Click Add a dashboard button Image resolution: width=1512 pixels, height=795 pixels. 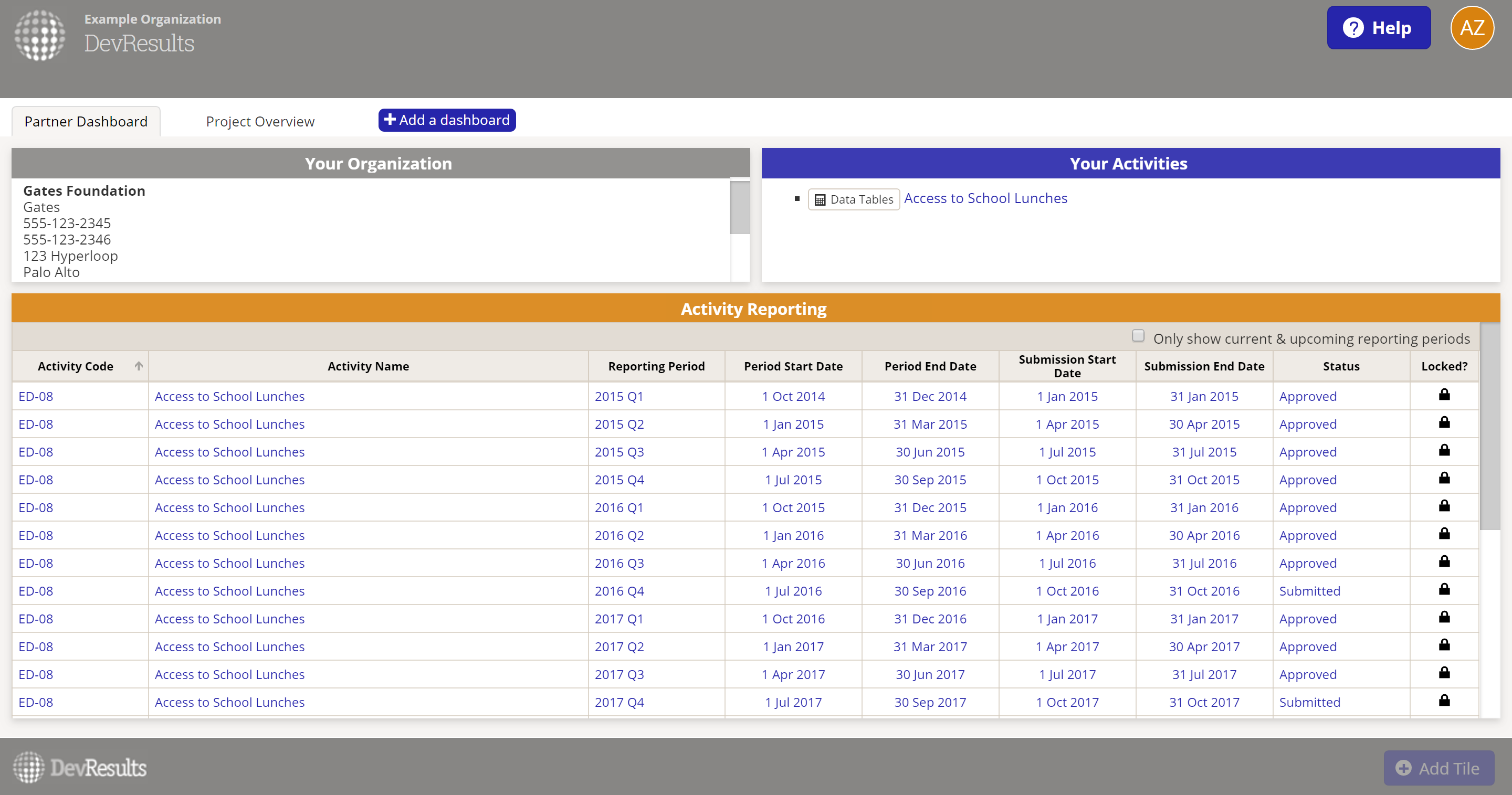[447, 120]
